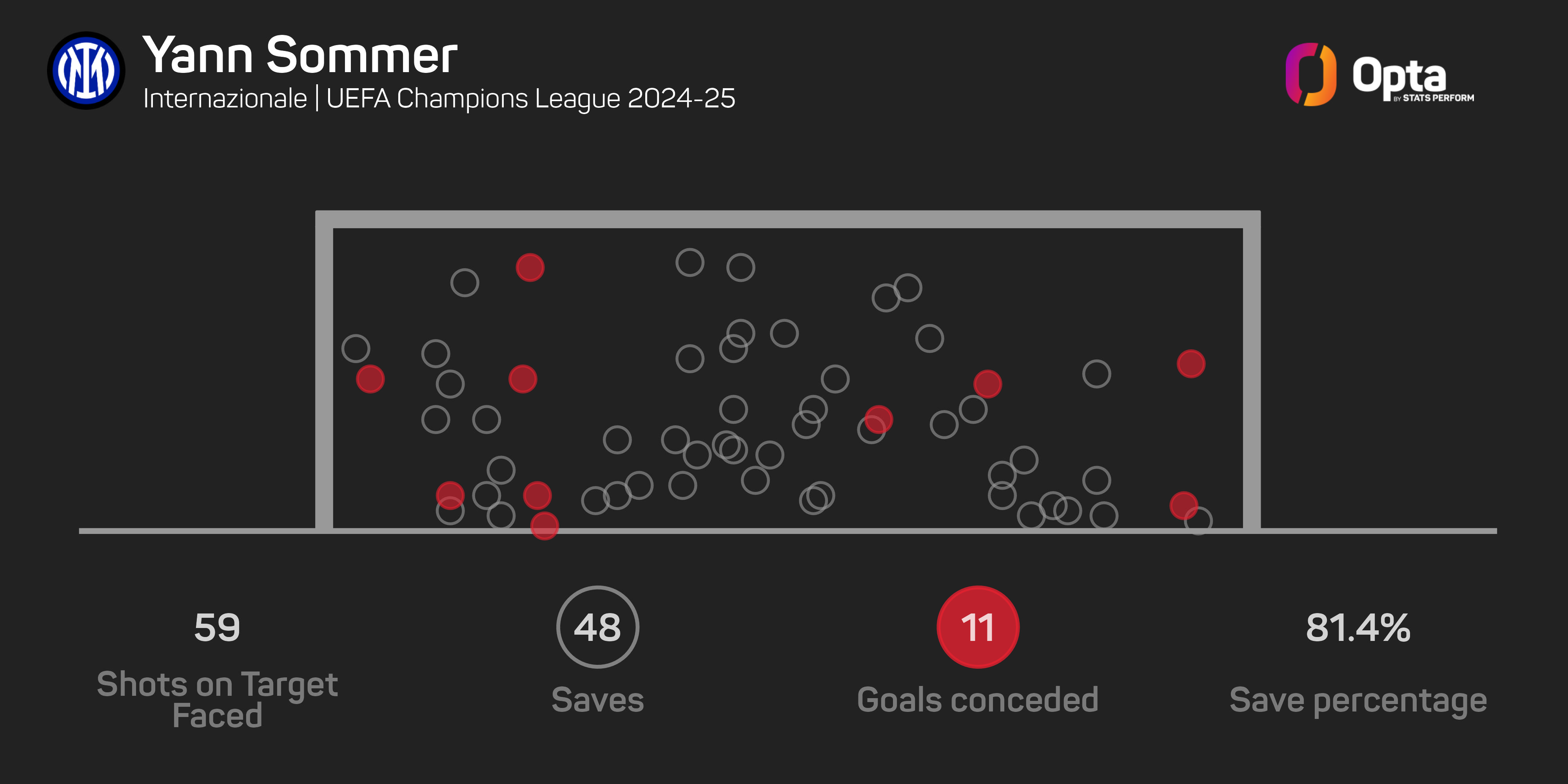Select the red circle showing 11 goals

[x=978, y=627]
